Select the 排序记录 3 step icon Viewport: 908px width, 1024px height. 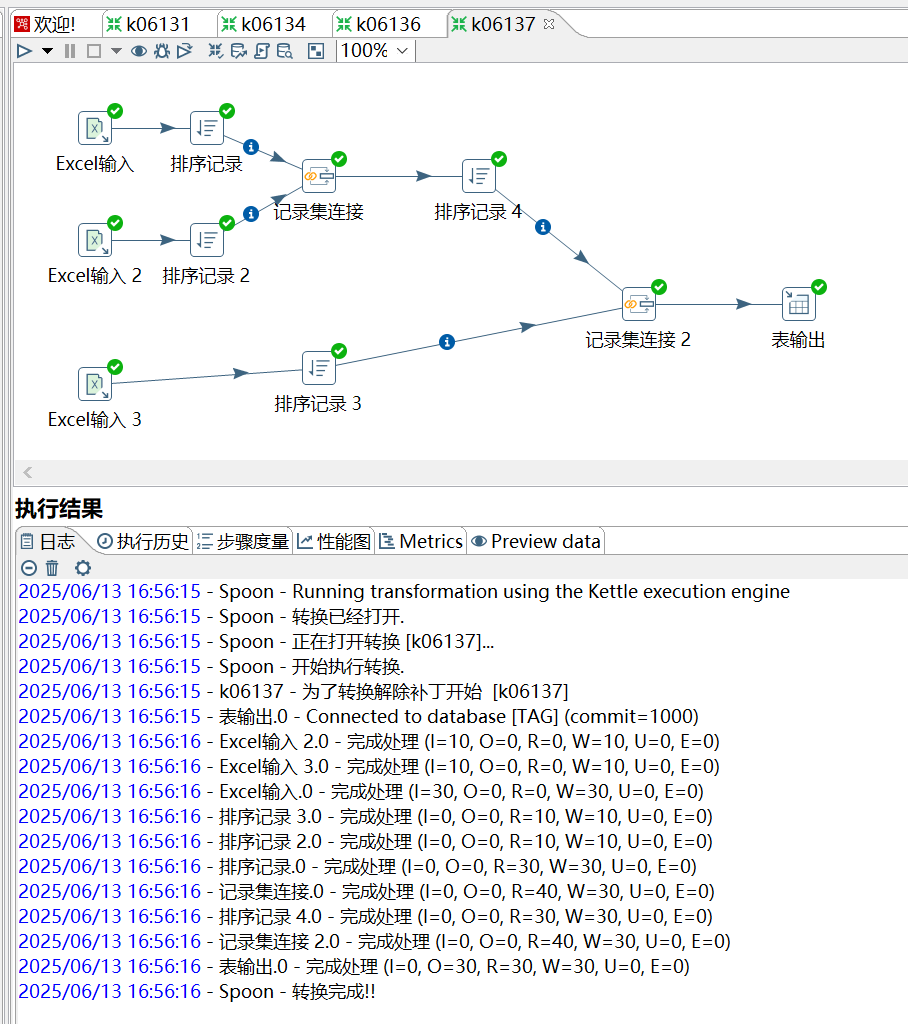pyautogui.click(x=319, y=368)
